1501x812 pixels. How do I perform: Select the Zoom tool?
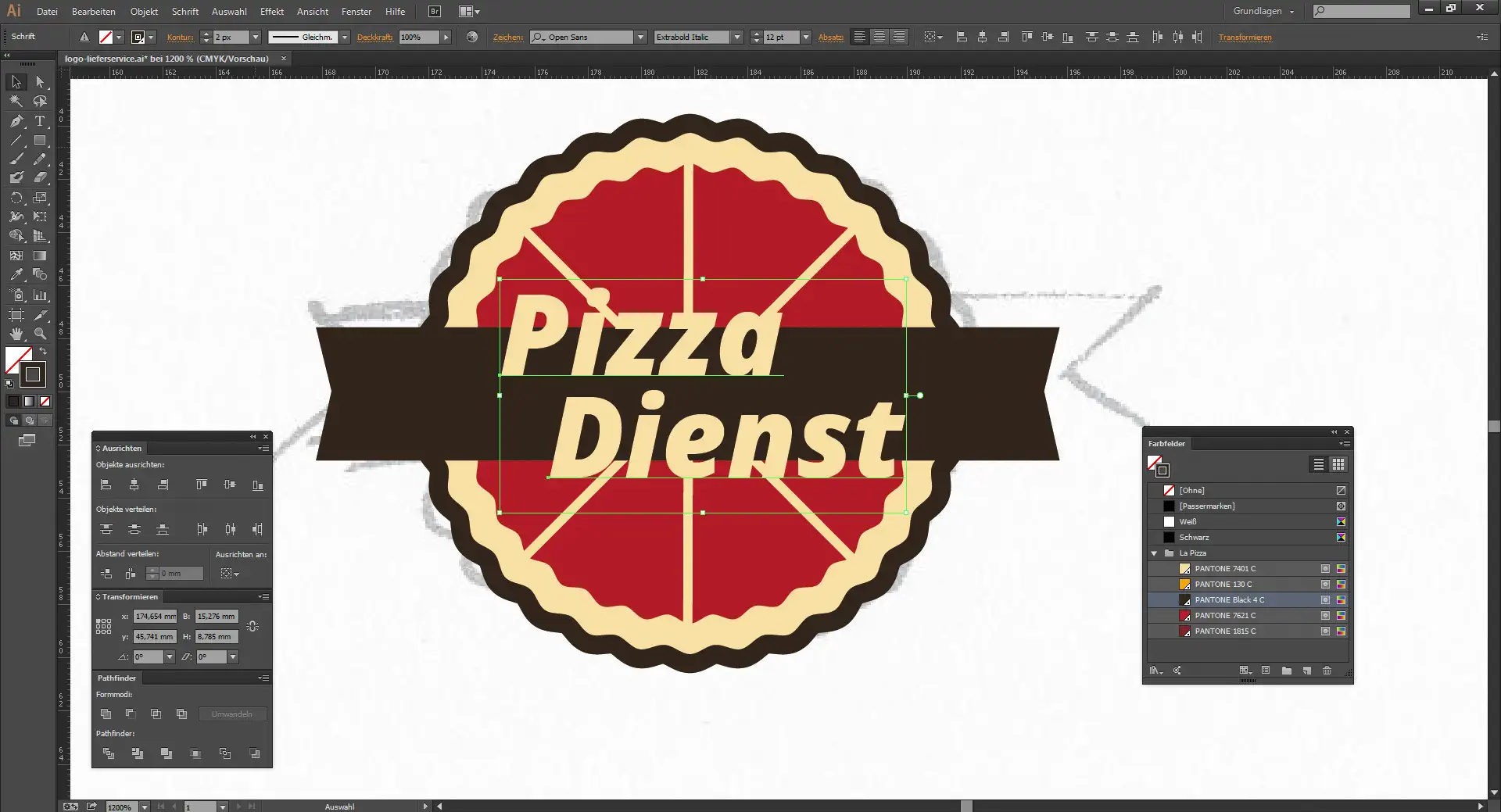[x=40, y=333]
